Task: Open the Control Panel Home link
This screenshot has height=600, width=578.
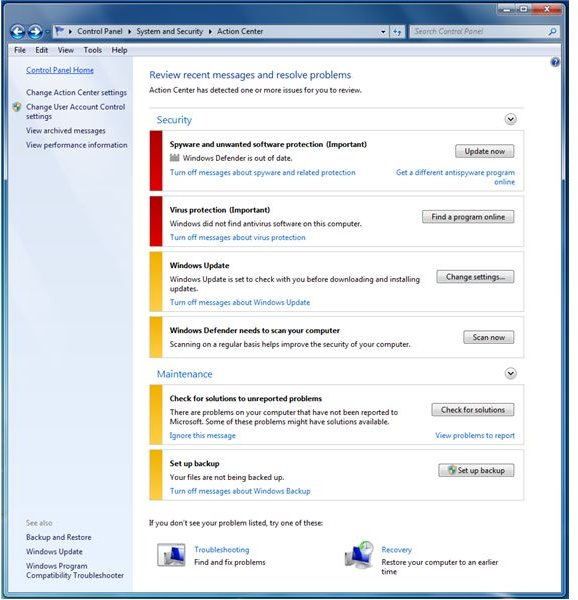Action: (60, 70)
